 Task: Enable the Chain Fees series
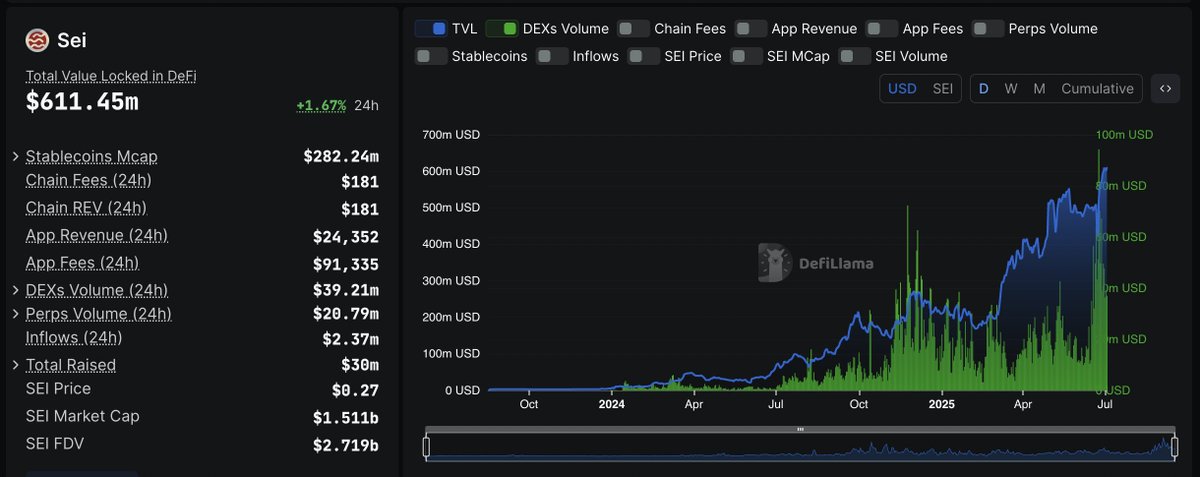[x=634, y=28]
